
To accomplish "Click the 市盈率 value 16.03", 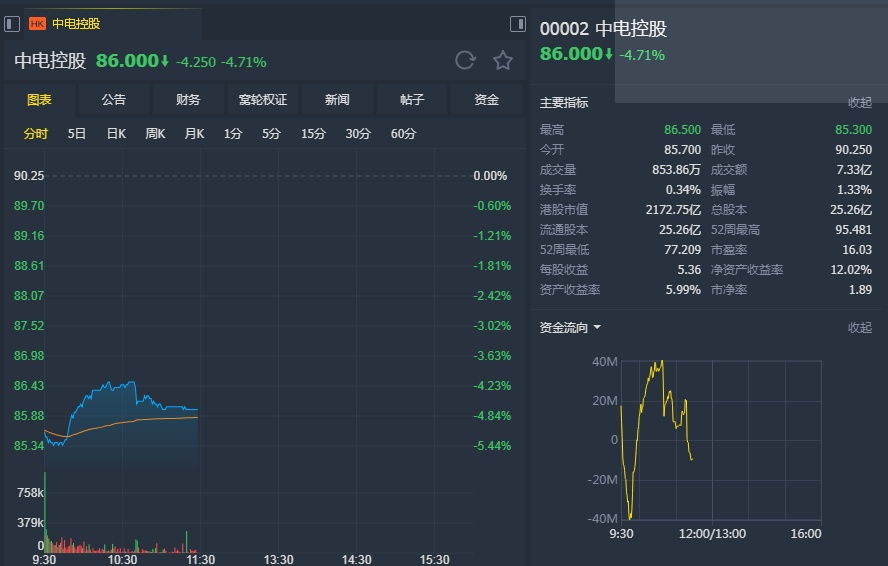I will [x=857, y=249].
